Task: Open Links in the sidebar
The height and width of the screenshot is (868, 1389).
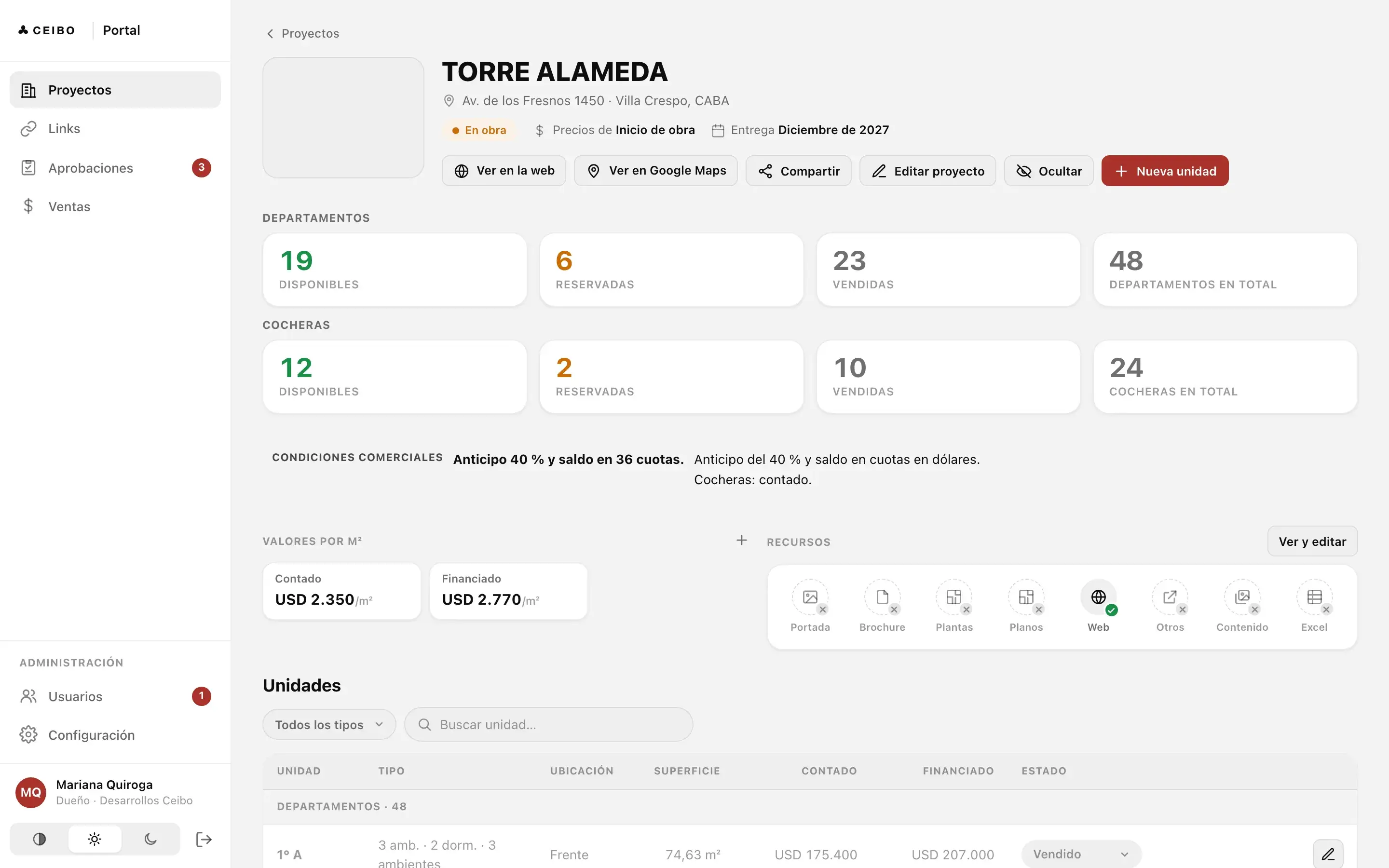Action: point(115,129)
